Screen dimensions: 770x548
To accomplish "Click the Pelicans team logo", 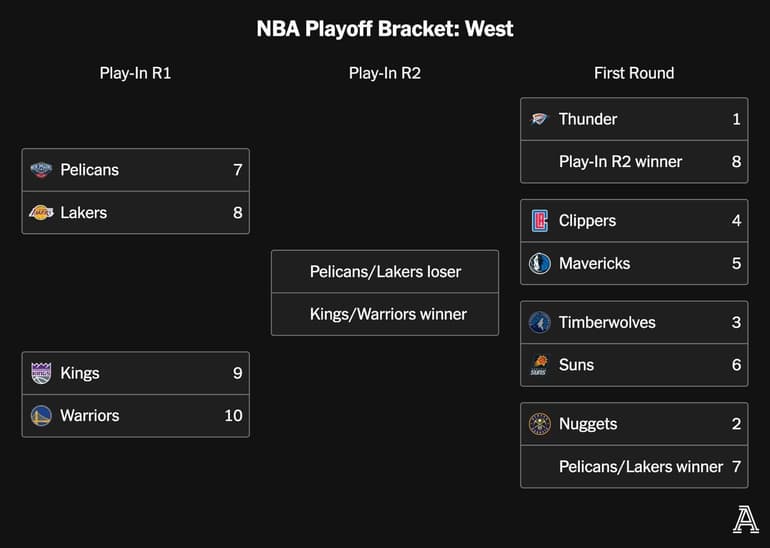I will tap(41, 170).
